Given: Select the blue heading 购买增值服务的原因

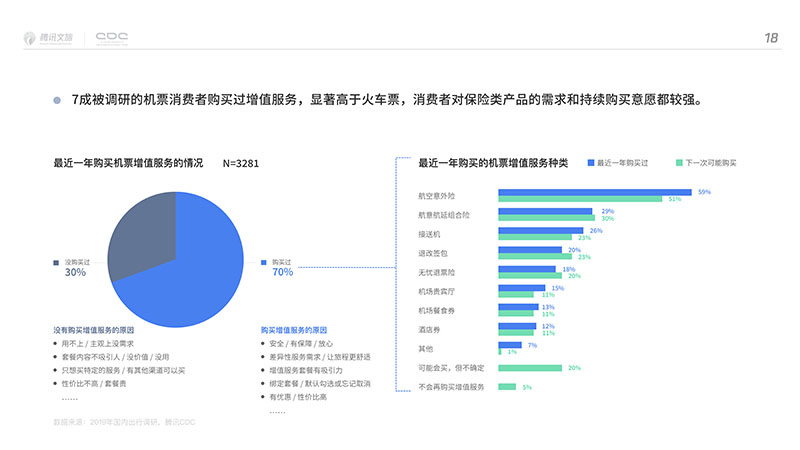Looking at the screenshot, I should [294, 330].
